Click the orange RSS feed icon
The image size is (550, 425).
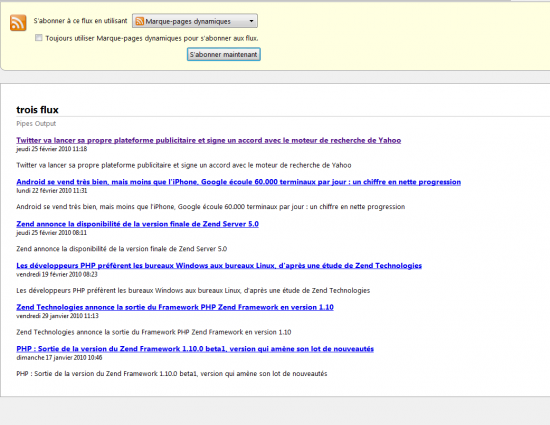[x=18, y=23]
